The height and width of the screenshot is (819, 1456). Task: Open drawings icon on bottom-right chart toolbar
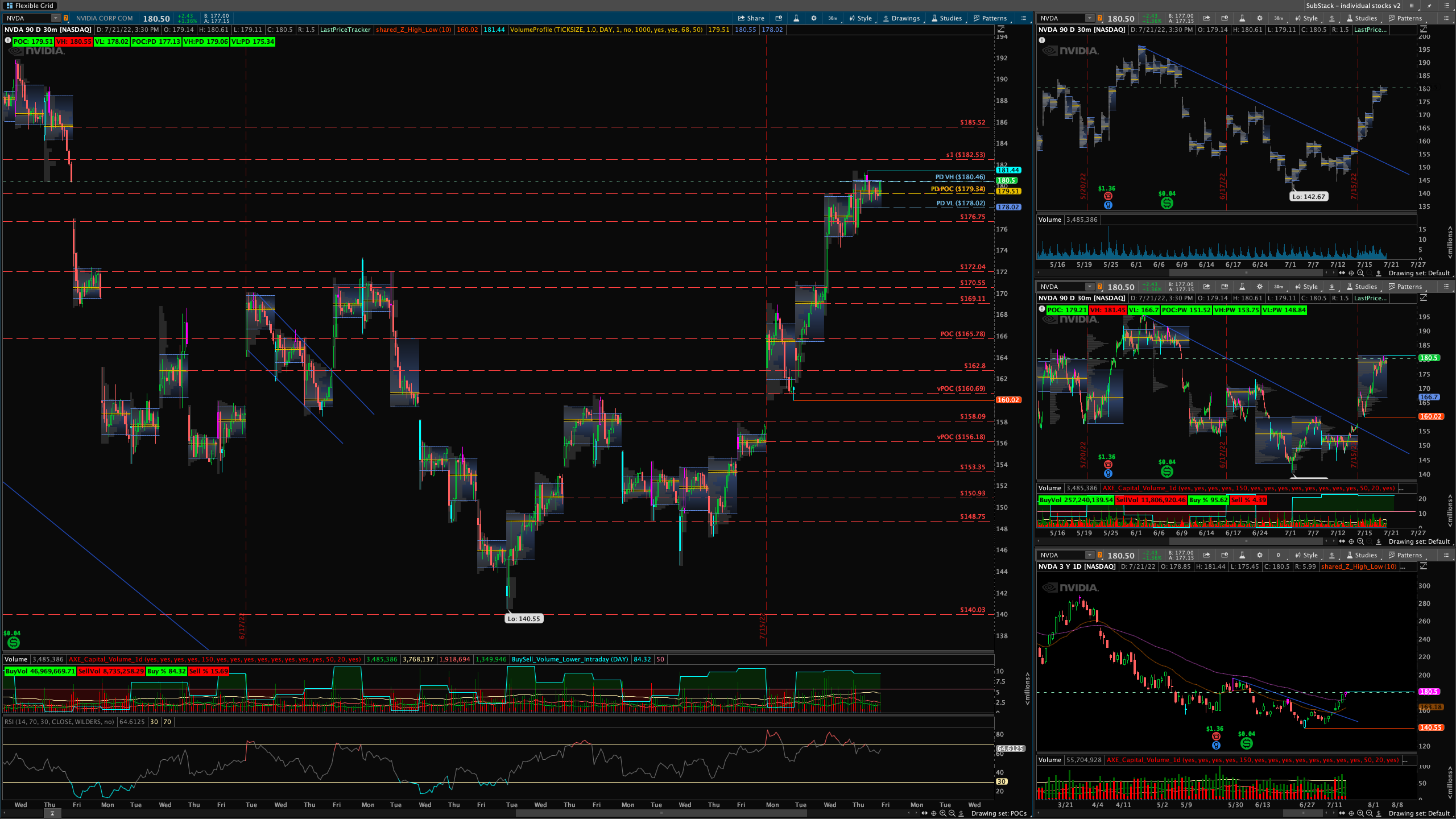[1331, 555]
